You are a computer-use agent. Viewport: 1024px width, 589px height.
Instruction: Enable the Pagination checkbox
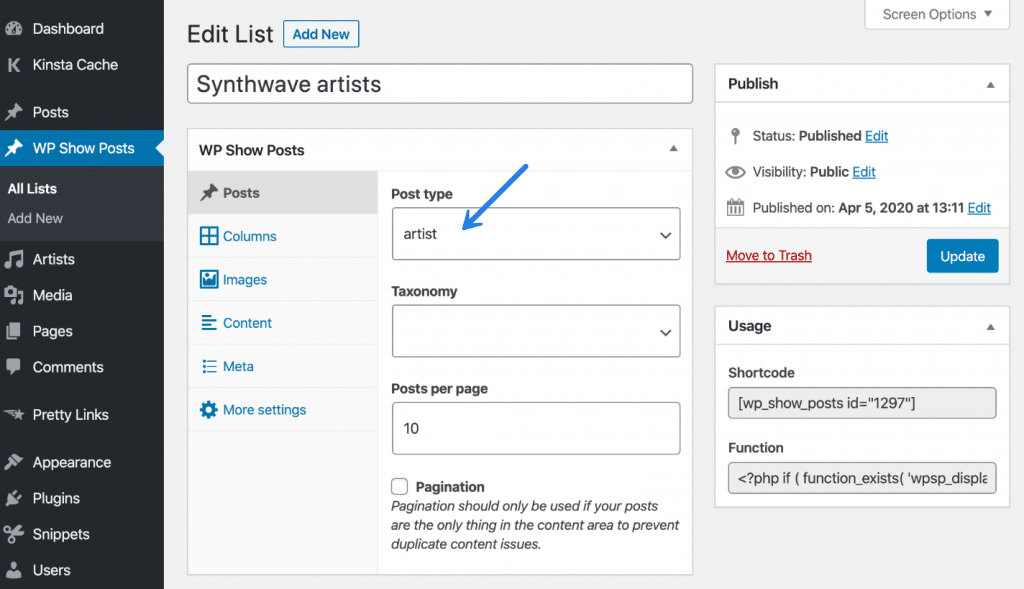coord(400,486)
